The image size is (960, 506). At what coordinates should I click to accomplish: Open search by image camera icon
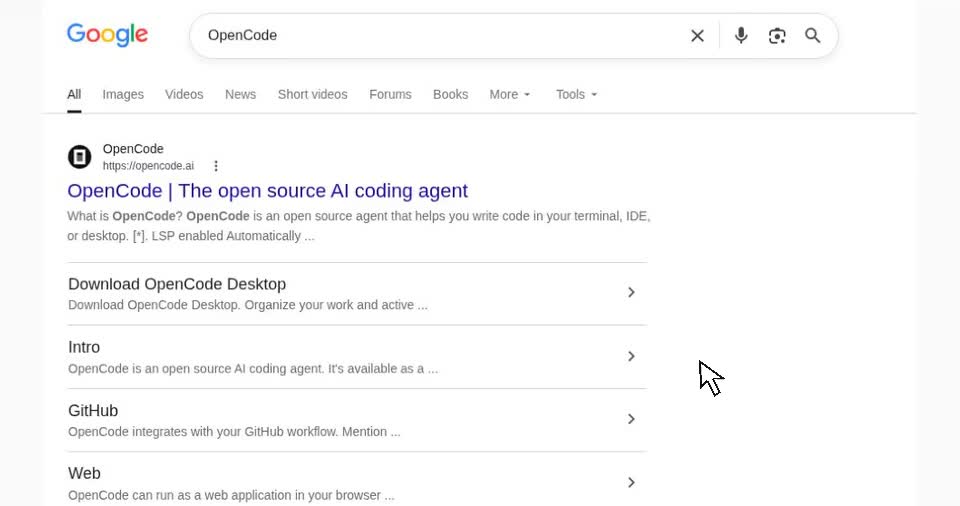(x=777, y=36)
